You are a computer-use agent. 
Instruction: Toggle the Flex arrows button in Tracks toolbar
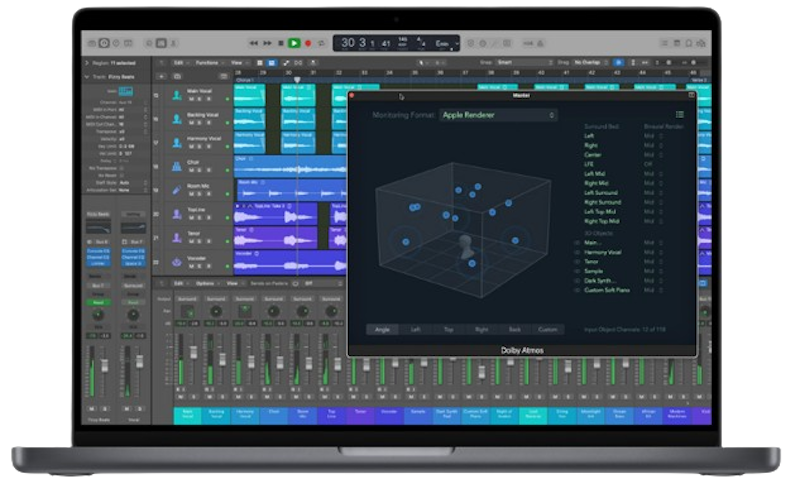point(299,63)
